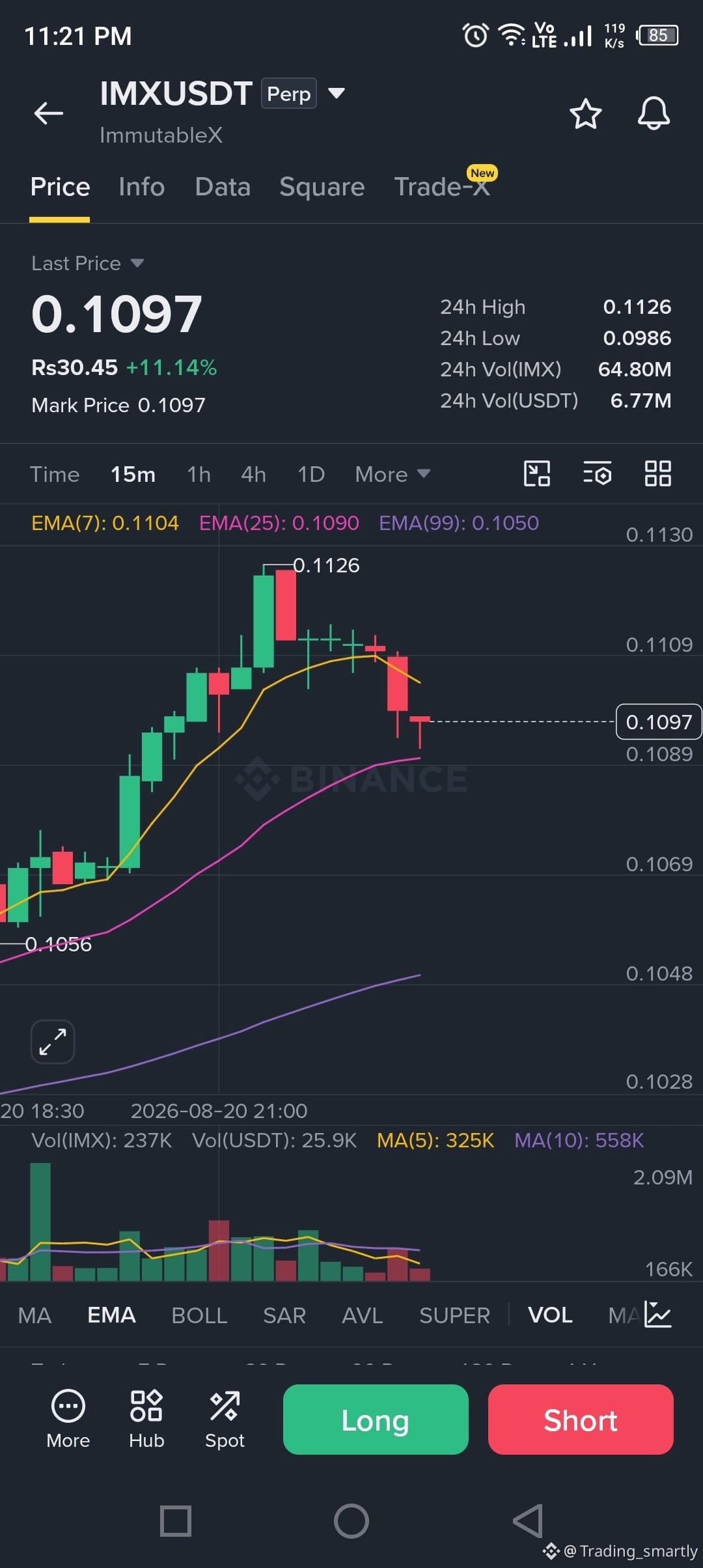Tap the 24h Low value 0.0986

[637, 338]
